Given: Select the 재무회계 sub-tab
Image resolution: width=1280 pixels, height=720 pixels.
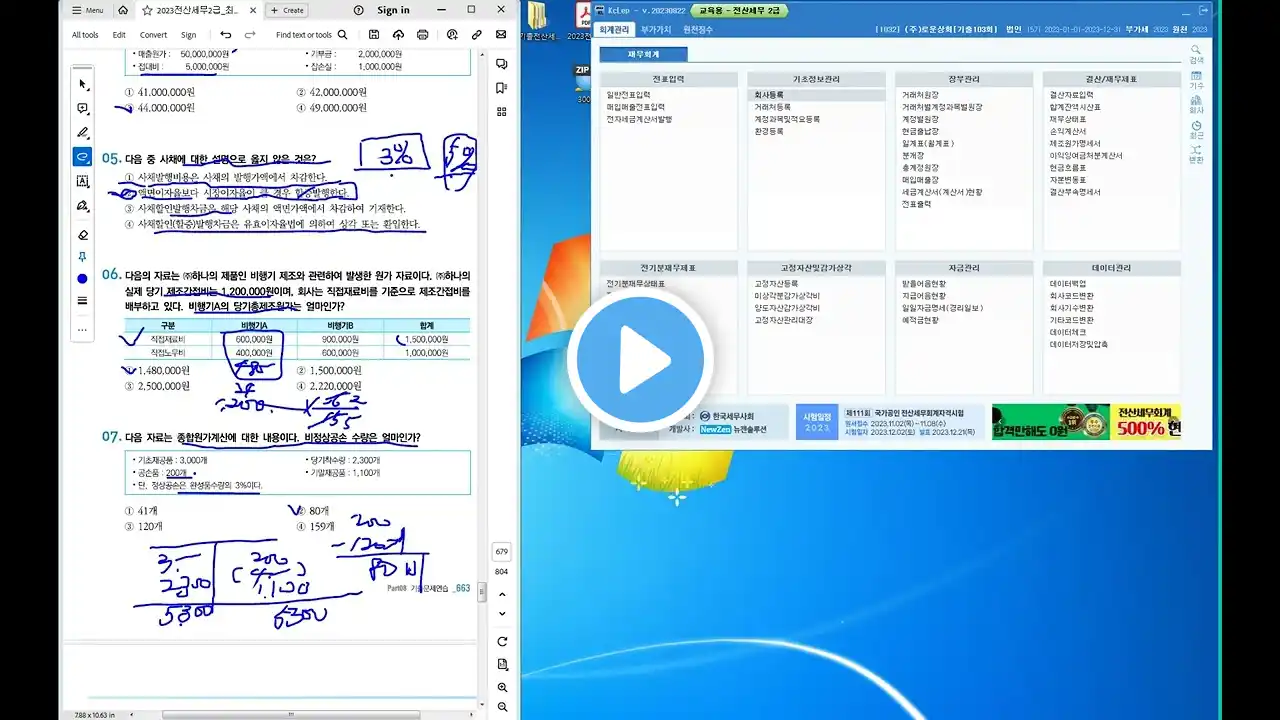Looking at the screenshot, I should point(643,55).
